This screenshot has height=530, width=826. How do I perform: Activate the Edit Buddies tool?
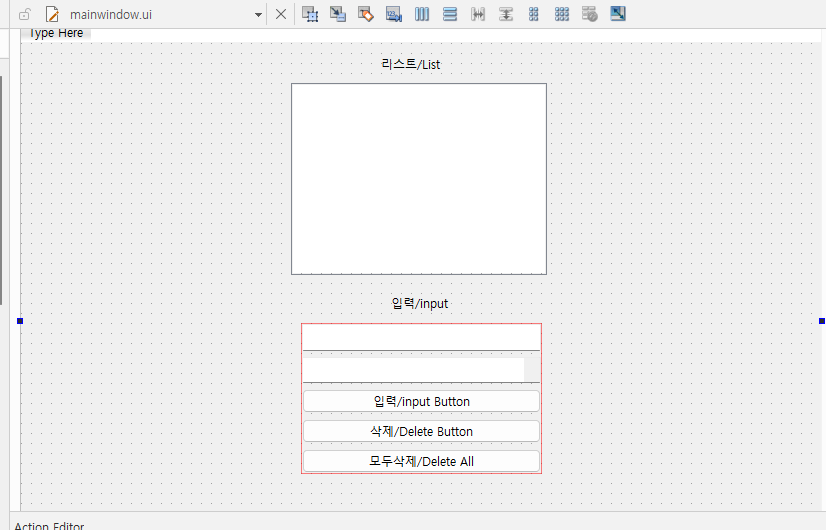point(366,14)
